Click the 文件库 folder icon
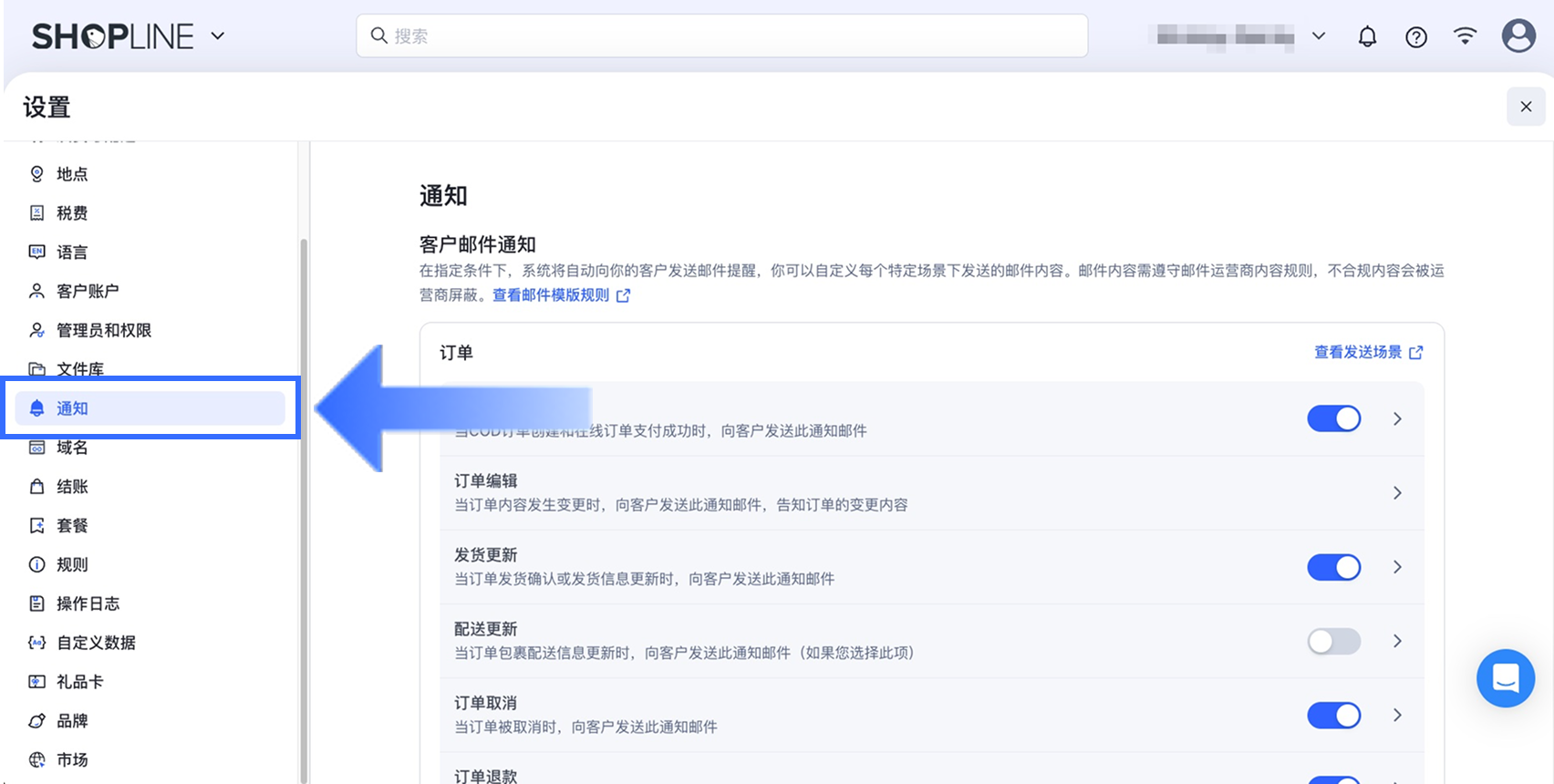The height and width of the screenshot is (784, 1554). point(36,369)
